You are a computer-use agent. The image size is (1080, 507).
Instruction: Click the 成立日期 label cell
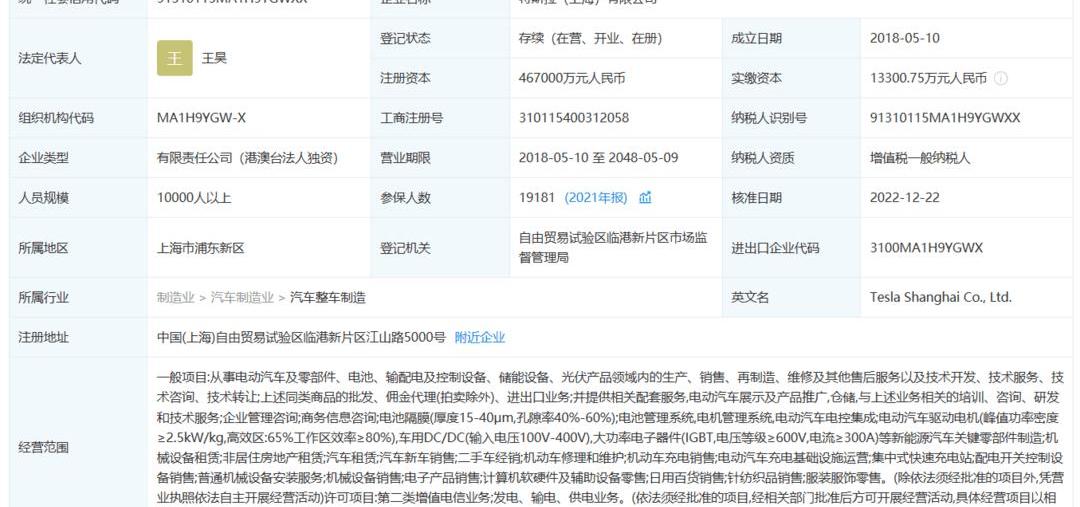point(791,39)
